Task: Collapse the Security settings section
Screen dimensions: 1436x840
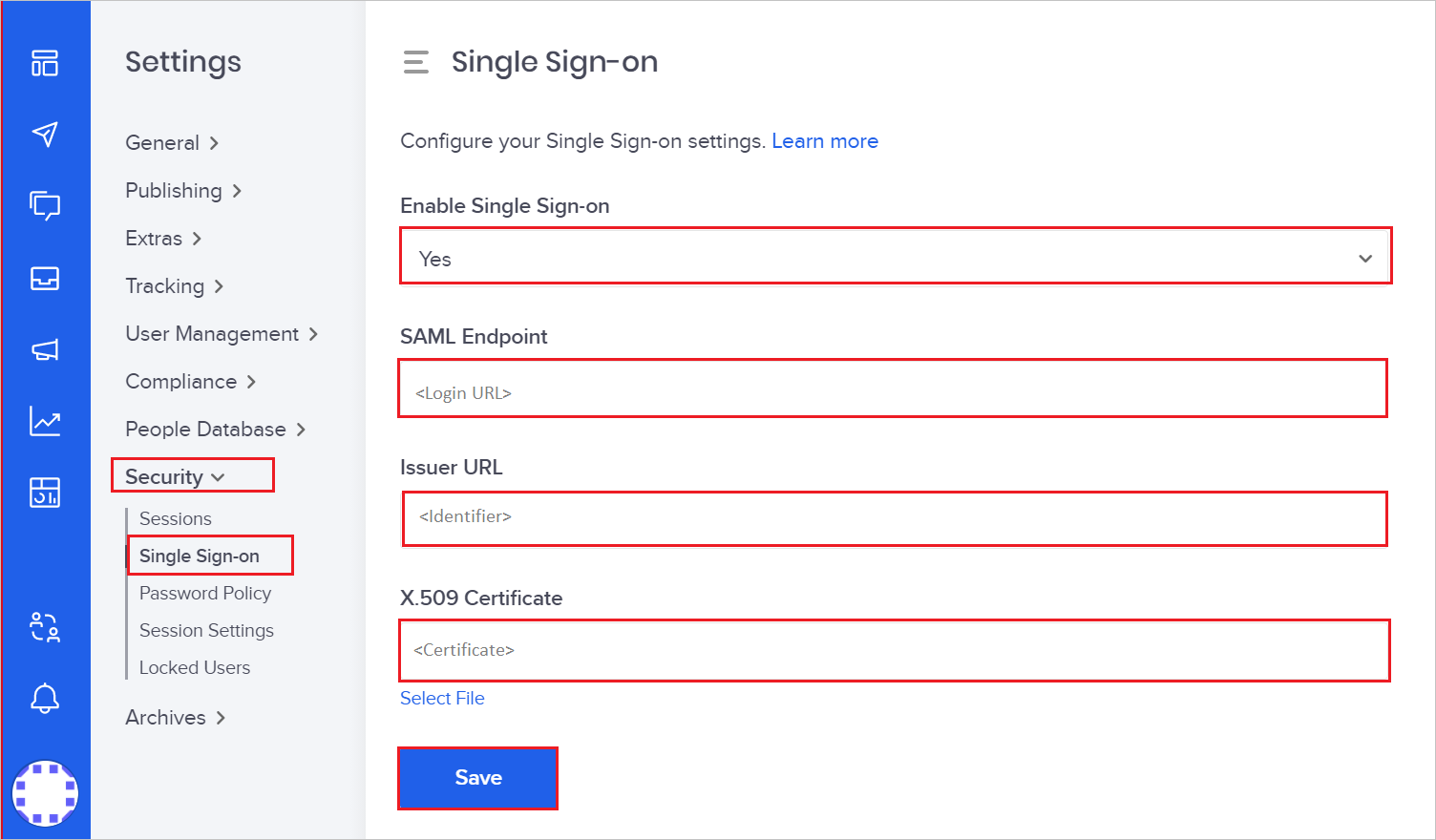Action: pos(177,476)
